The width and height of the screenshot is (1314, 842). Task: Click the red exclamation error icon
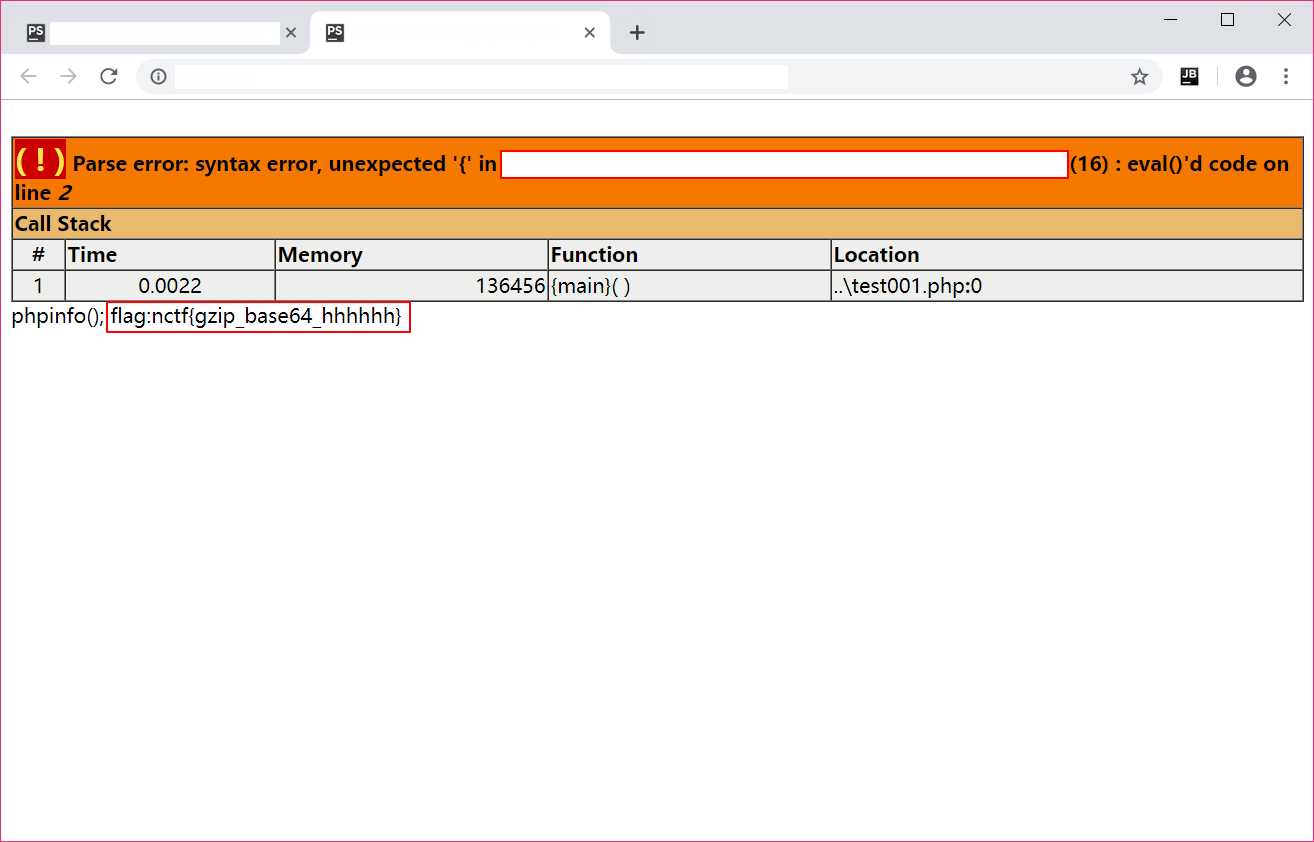click(40, 159)
